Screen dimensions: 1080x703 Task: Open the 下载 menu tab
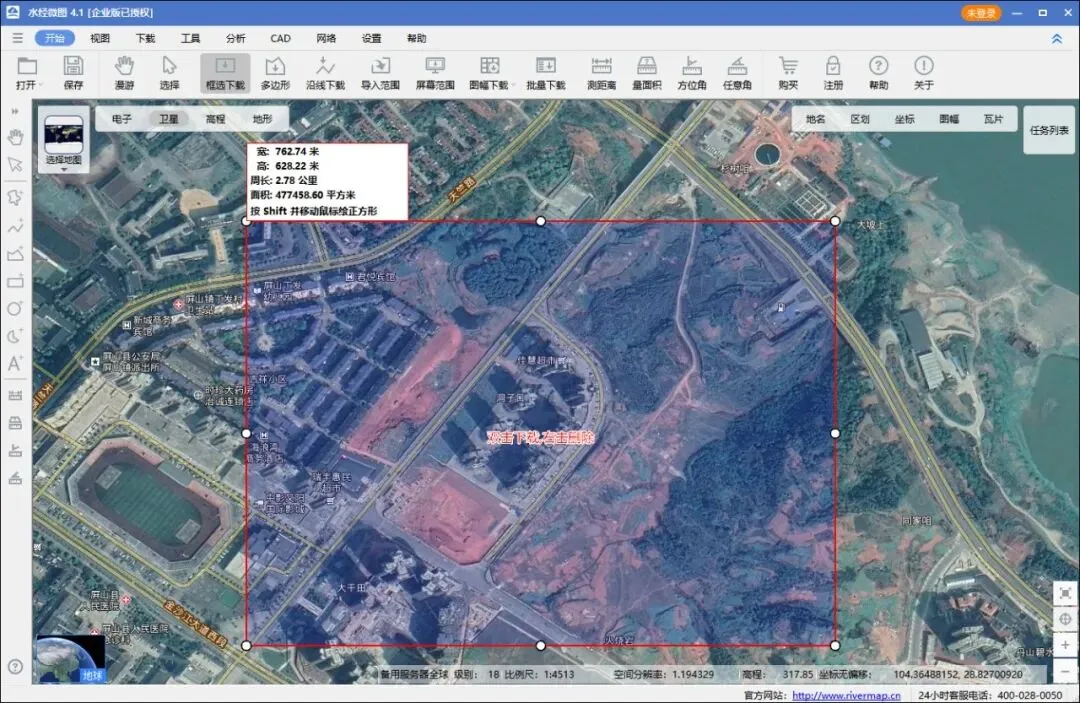click(x=145, y=38)
